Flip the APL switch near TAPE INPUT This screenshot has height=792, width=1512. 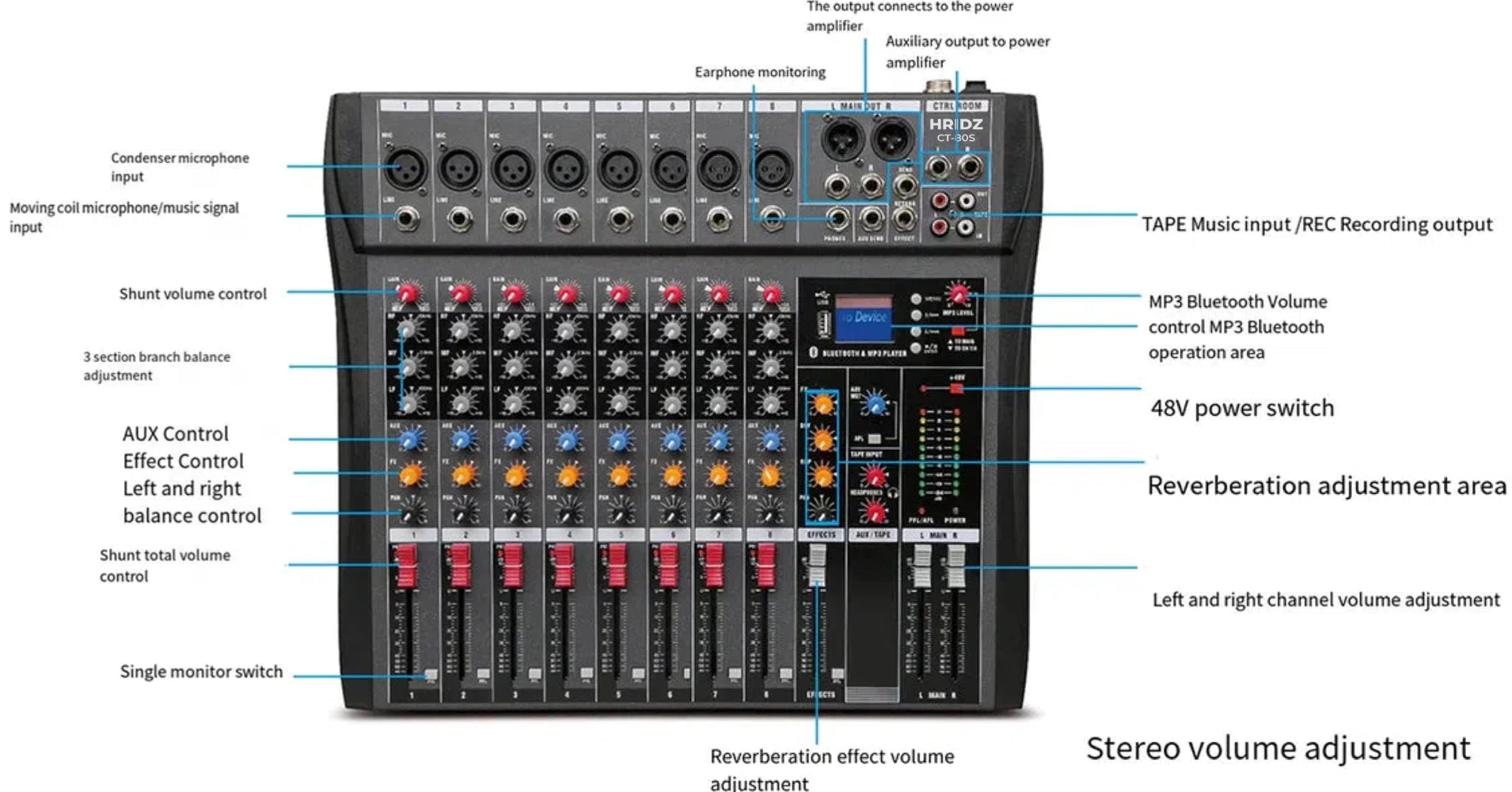tap(873, 438)
